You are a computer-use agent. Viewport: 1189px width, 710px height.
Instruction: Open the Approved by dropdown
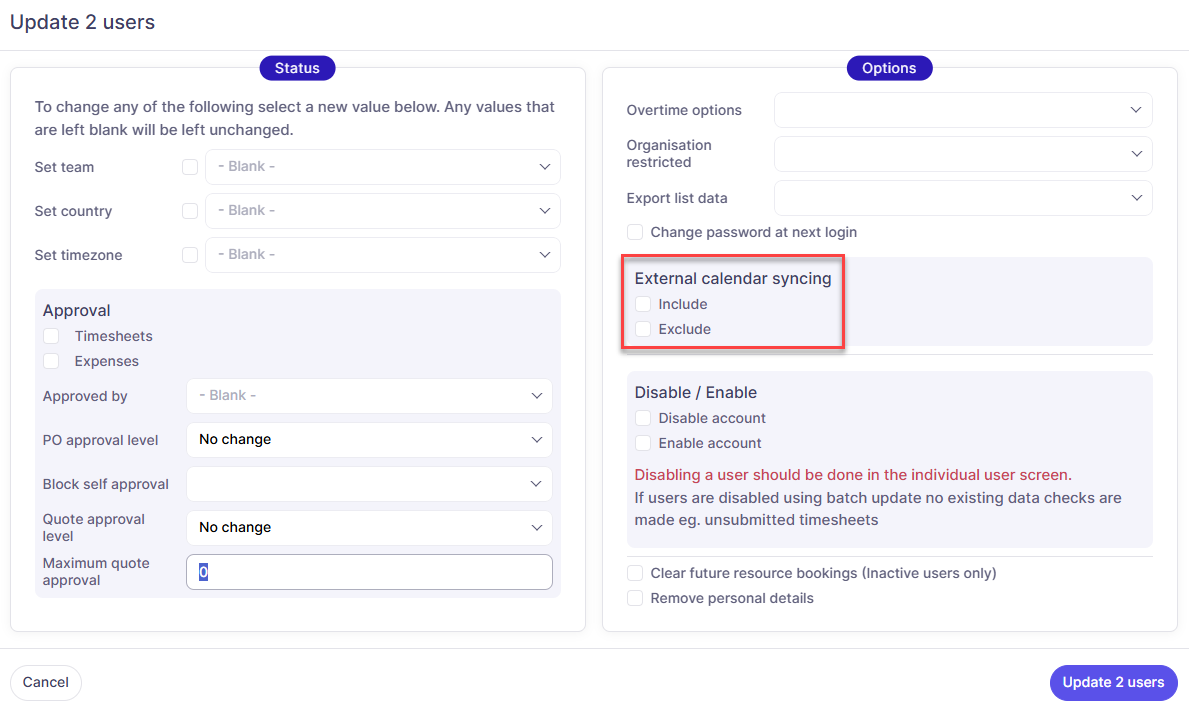(369, 396)
